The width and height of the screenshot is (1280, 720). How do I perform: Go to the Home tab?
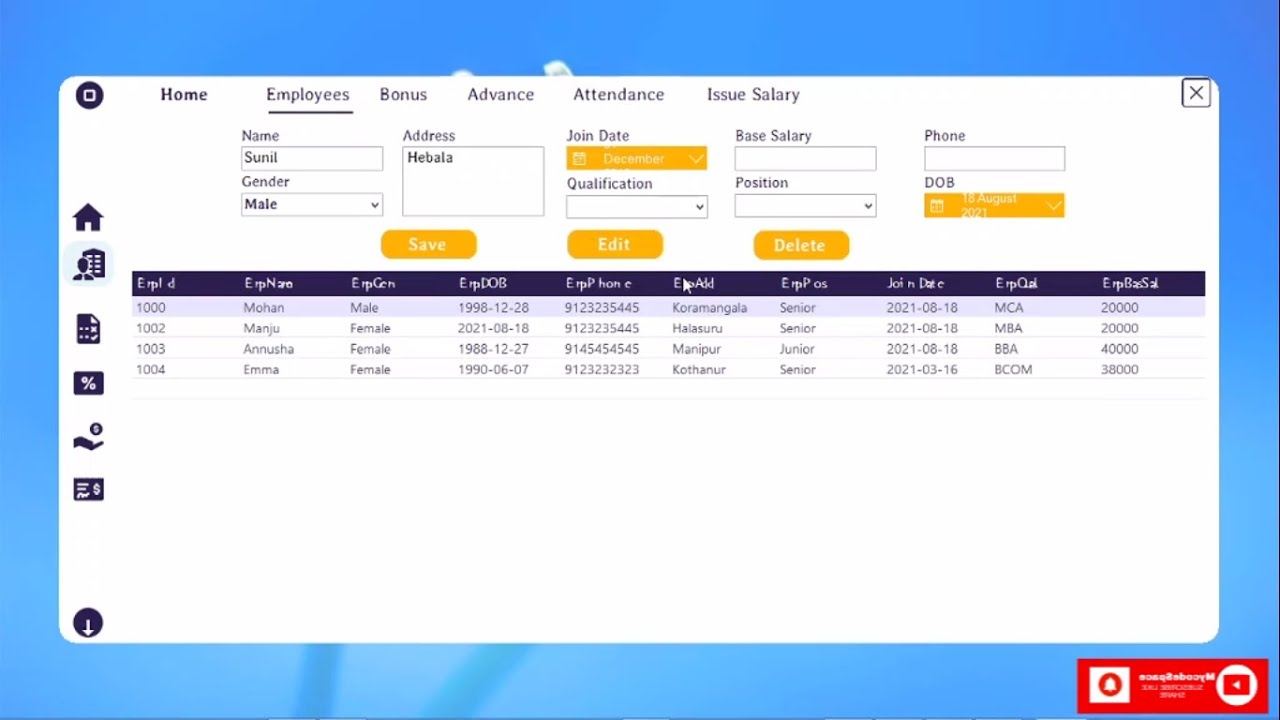[x=184, y=94]
